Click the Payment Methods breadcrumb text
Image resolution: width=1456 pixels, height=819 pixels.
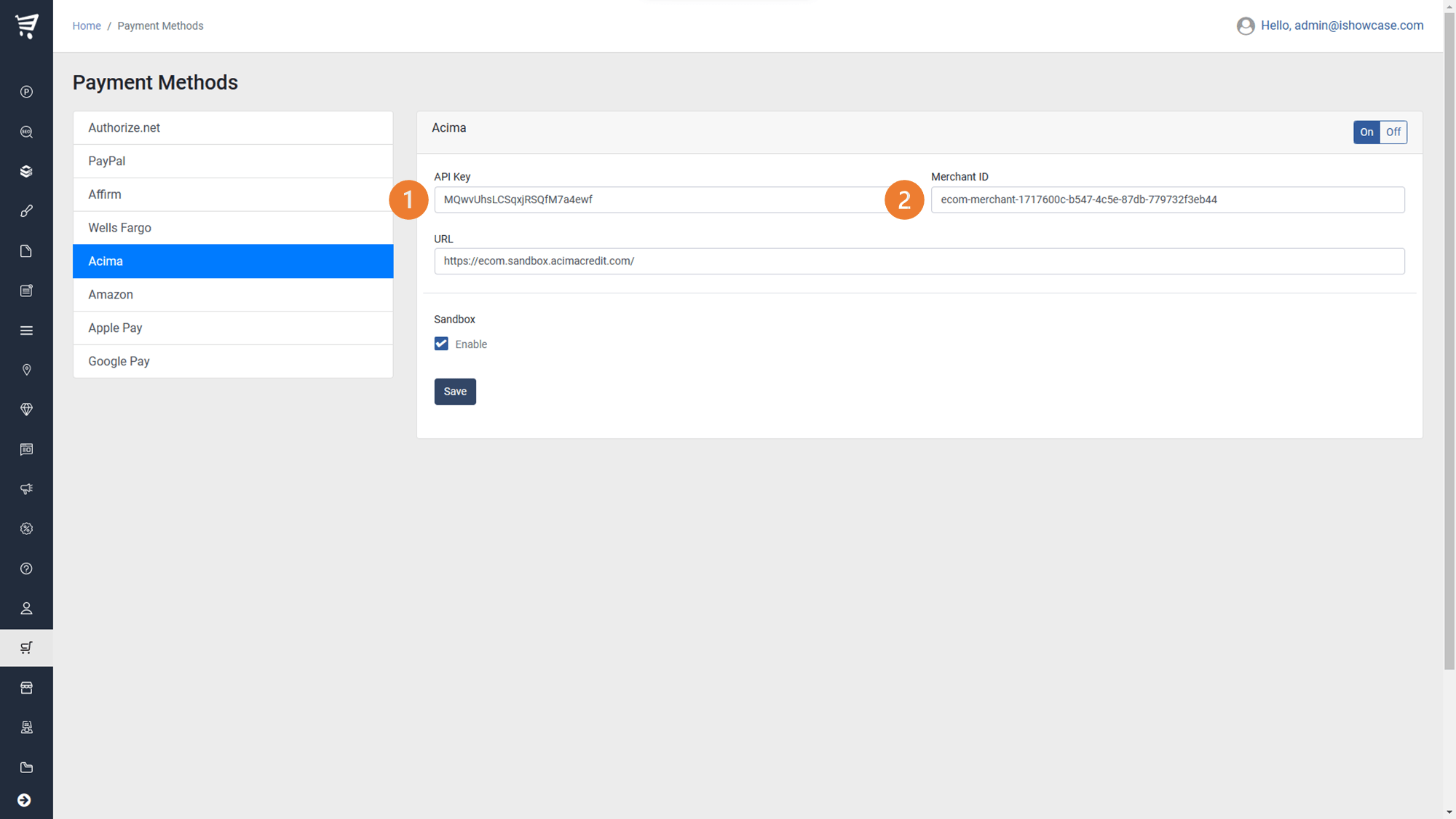point(160,25)
